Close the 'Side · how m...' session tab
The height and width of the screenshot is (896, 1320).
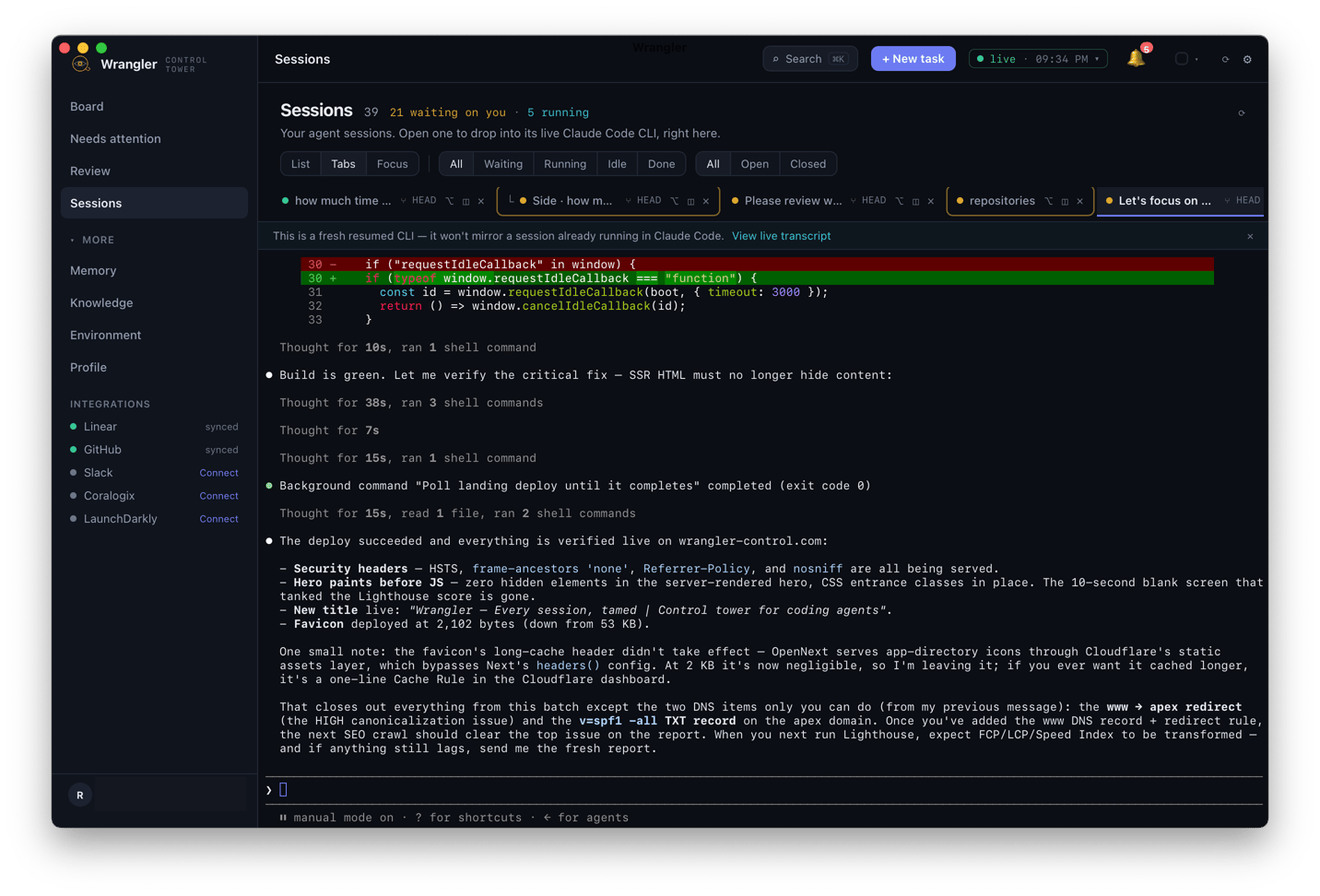click(706, 201)
